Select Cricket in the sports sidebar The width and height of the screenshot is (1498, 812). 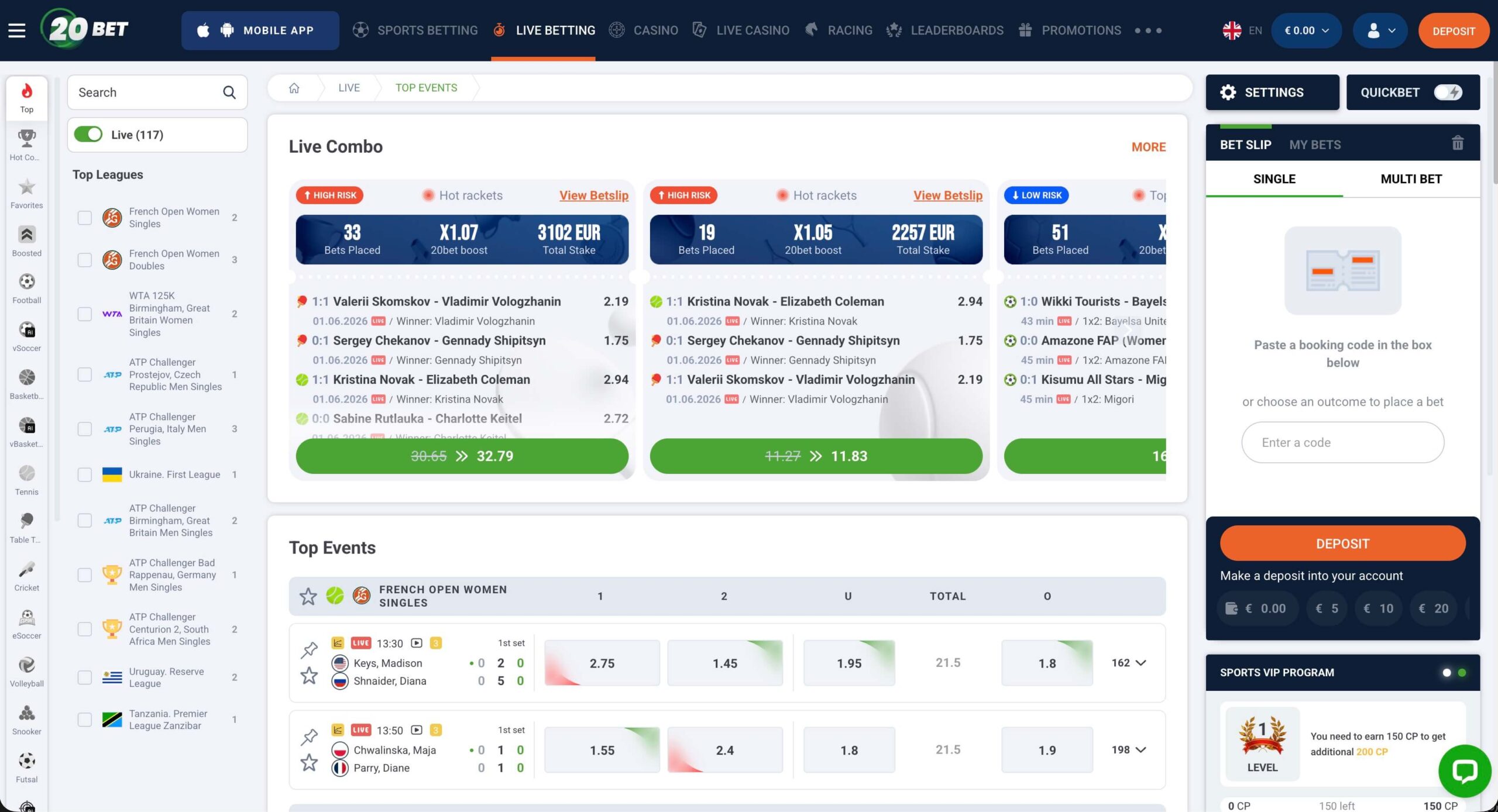point(27,576)
